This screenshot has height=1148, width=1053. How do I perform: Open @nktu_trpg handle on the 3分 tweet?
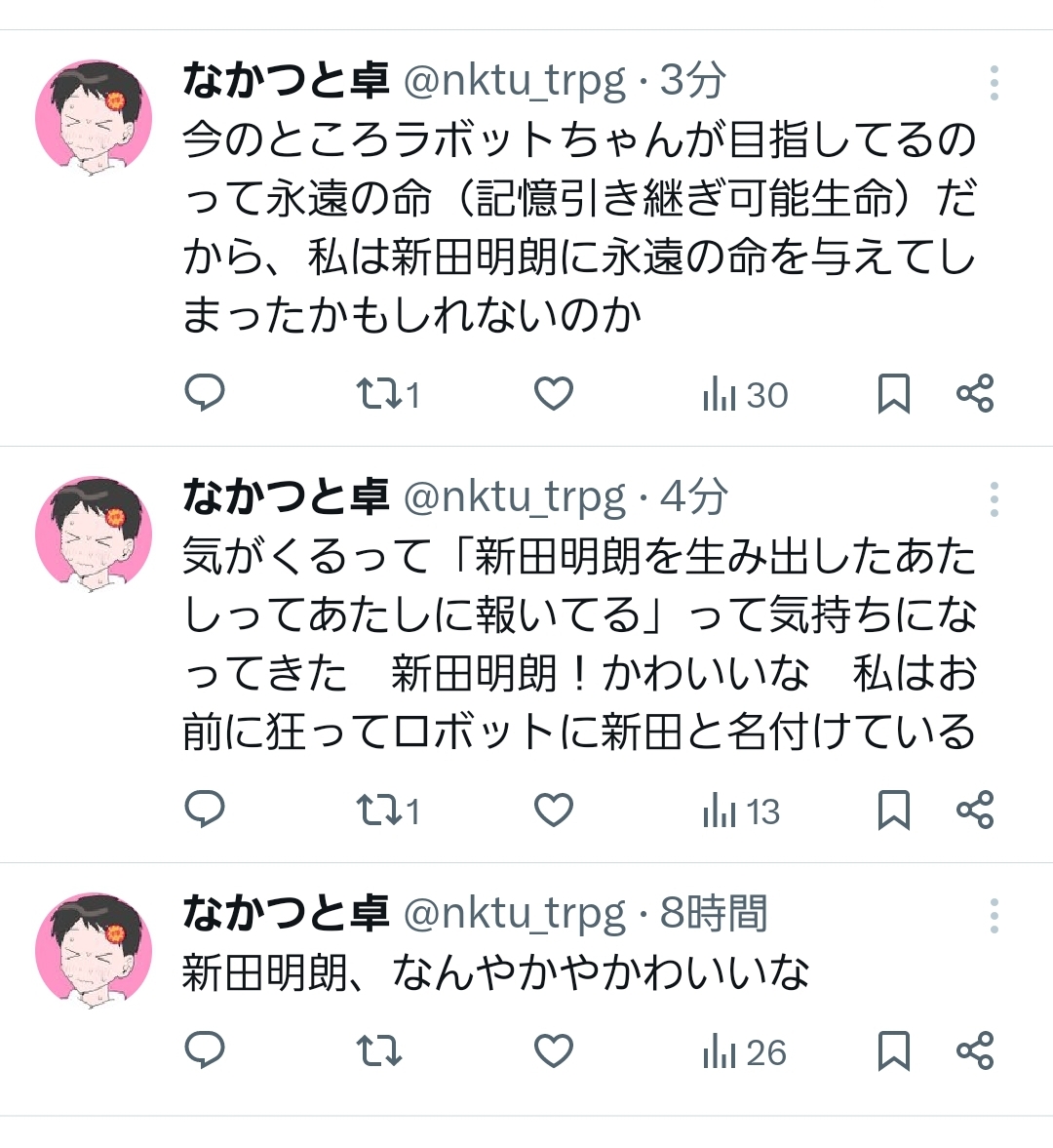pyautogui.click(x=514, y=80)
